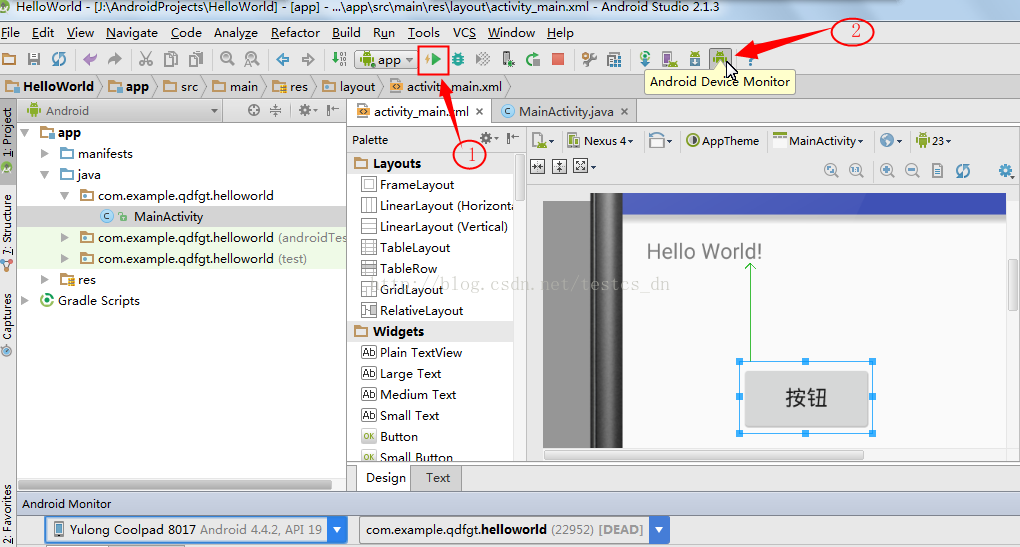Open the MainActivity association dropdown
Image resolution: width=1020 pixels, height=547 pixels.
[x=818, y=140]
